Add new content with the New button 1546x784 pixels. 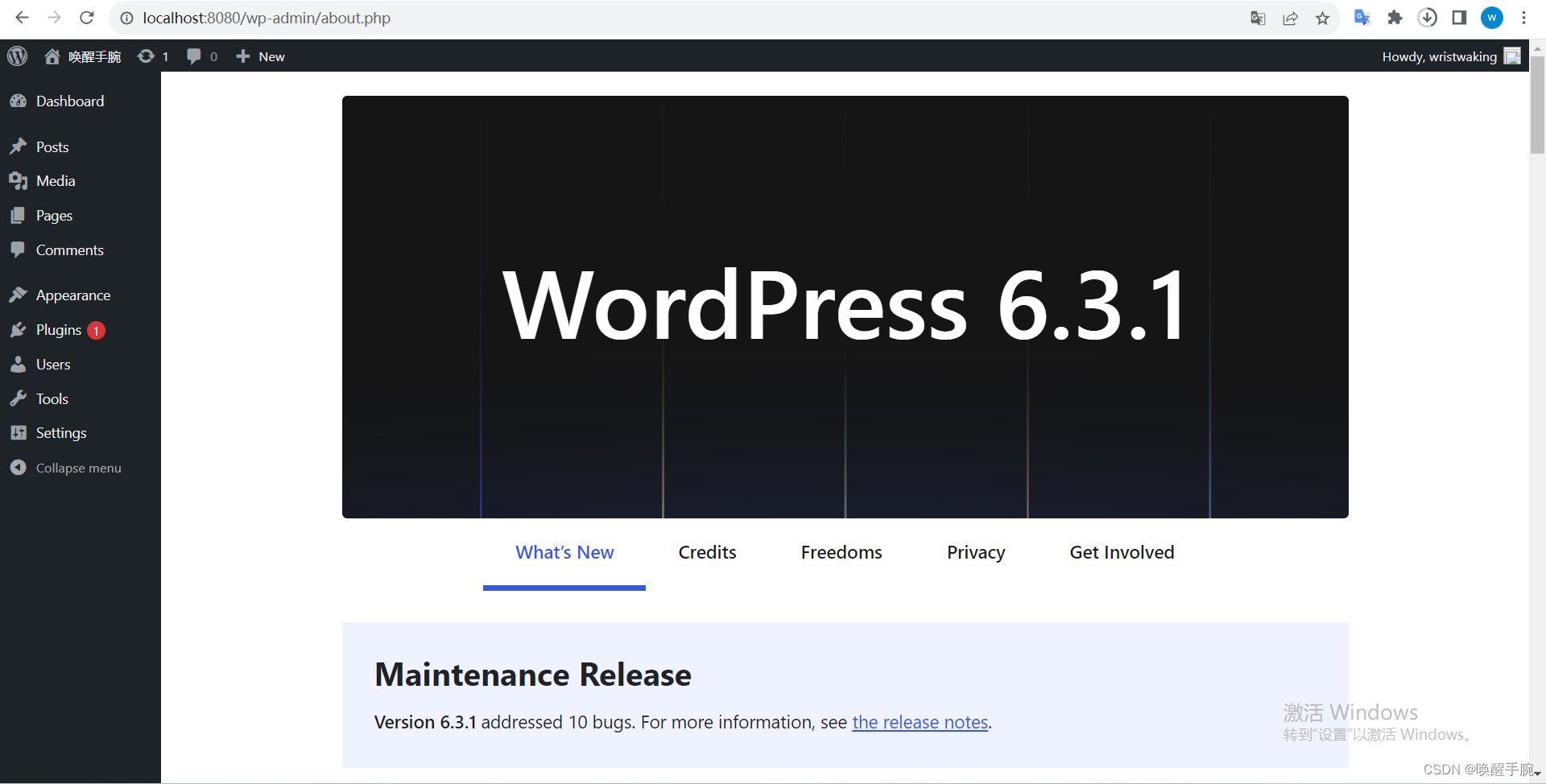(260, 56)
